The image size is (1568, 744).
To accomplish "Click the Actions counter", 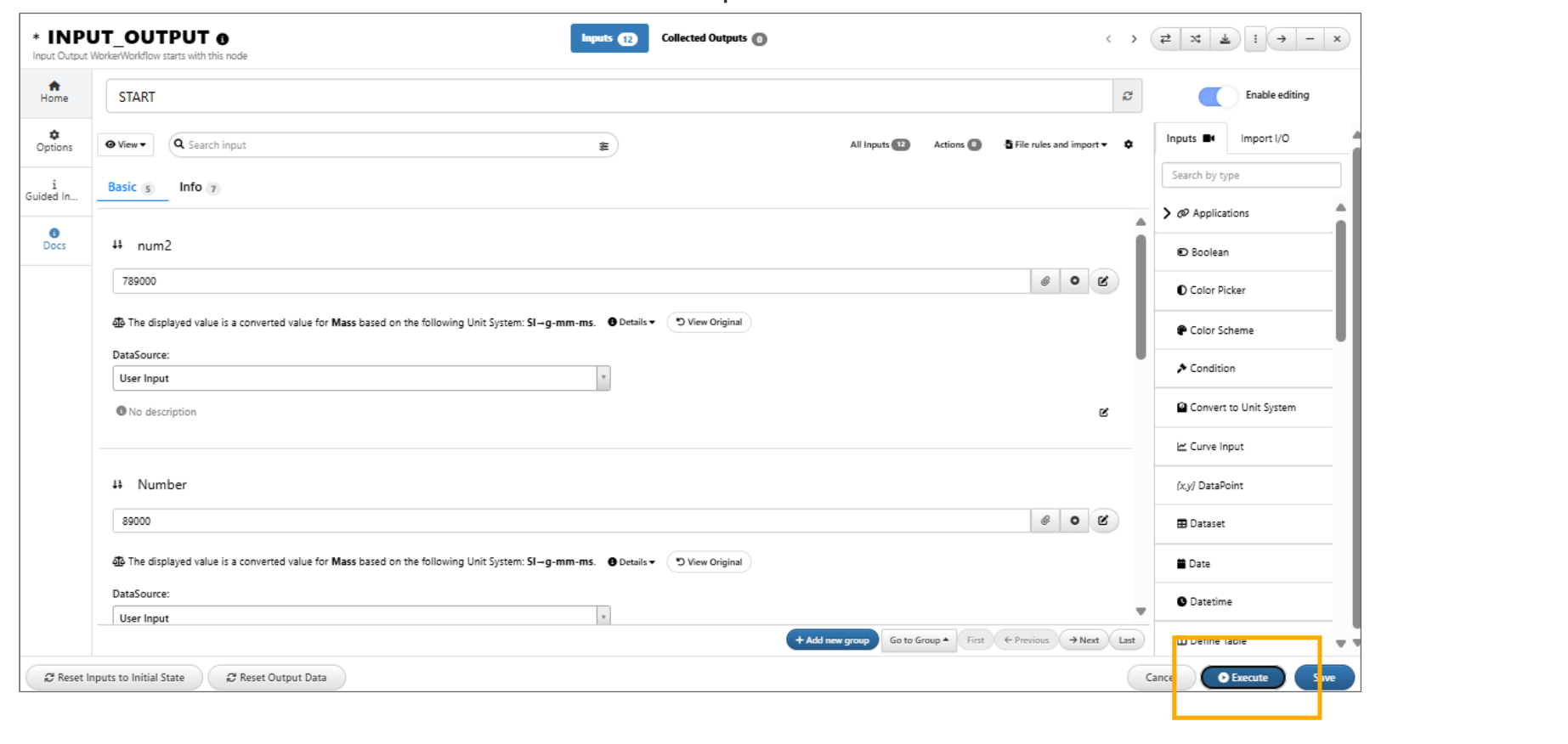I will pos(957,144).
